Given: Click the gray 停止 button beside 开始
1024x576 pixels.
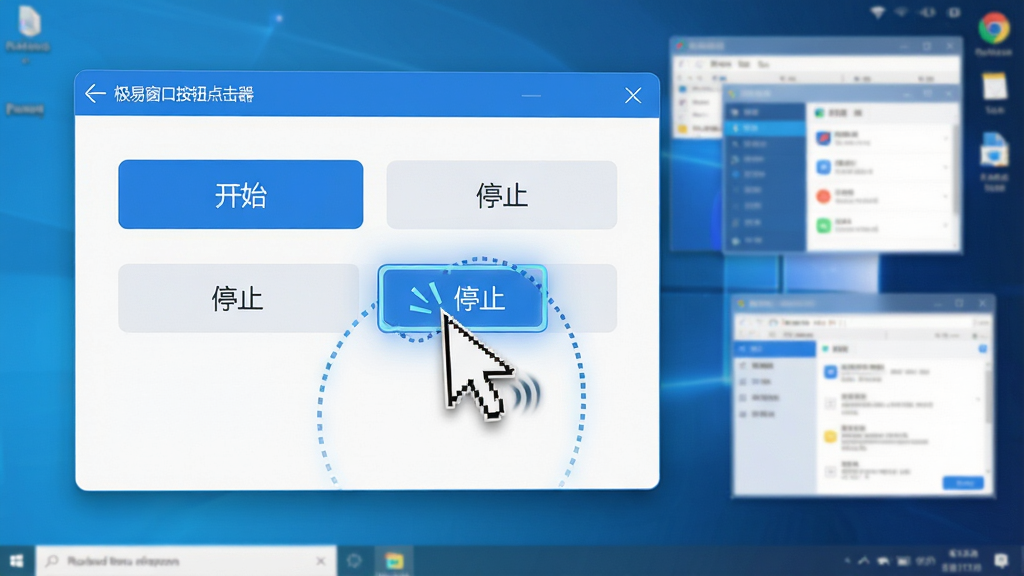Looking at the screenshot, I should coord(502,195).
